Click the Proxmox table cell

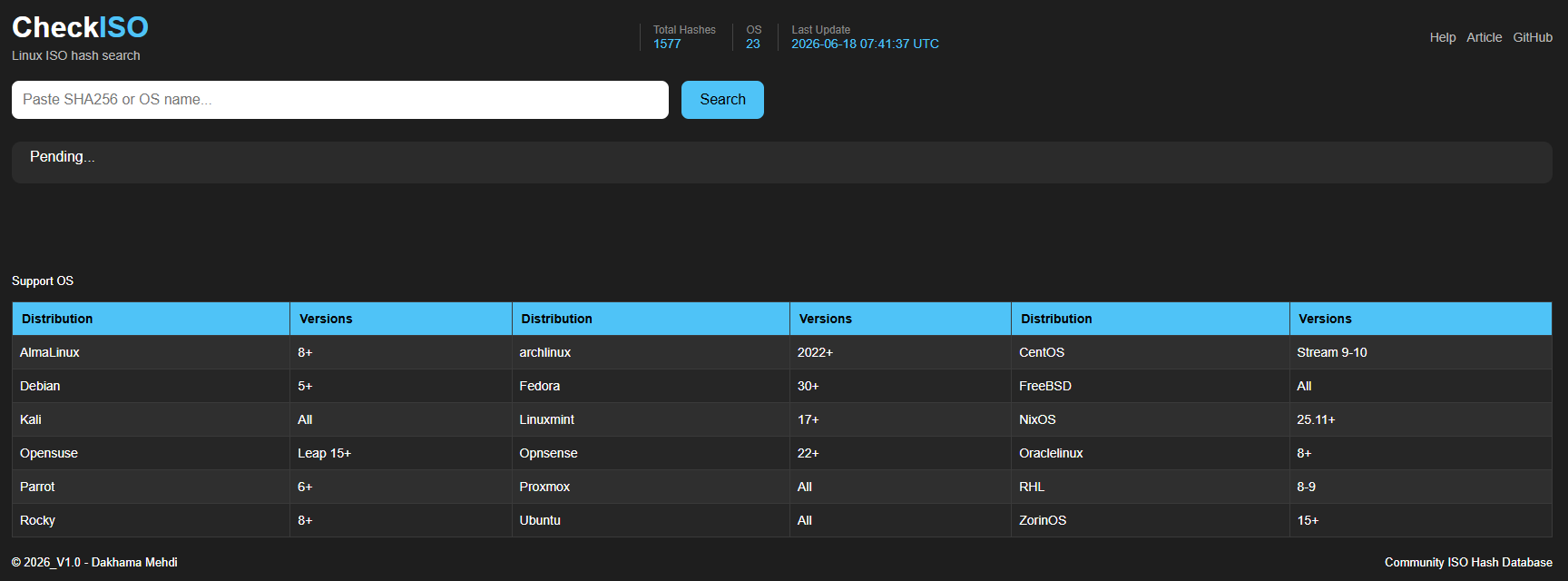point(651,487)
